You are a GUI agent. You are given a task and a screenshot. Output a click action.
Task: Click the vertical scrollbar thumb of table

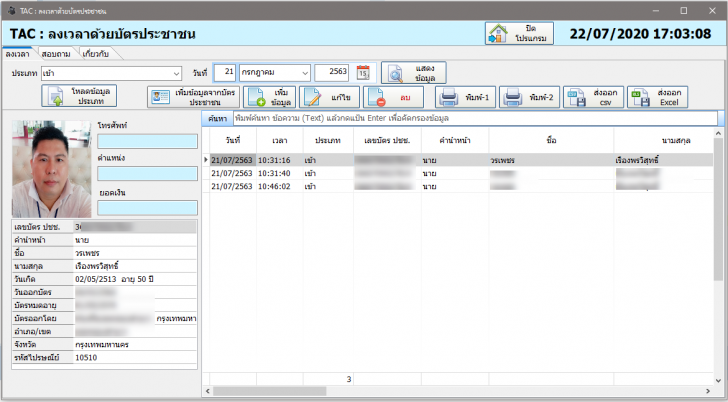(719, 209)
